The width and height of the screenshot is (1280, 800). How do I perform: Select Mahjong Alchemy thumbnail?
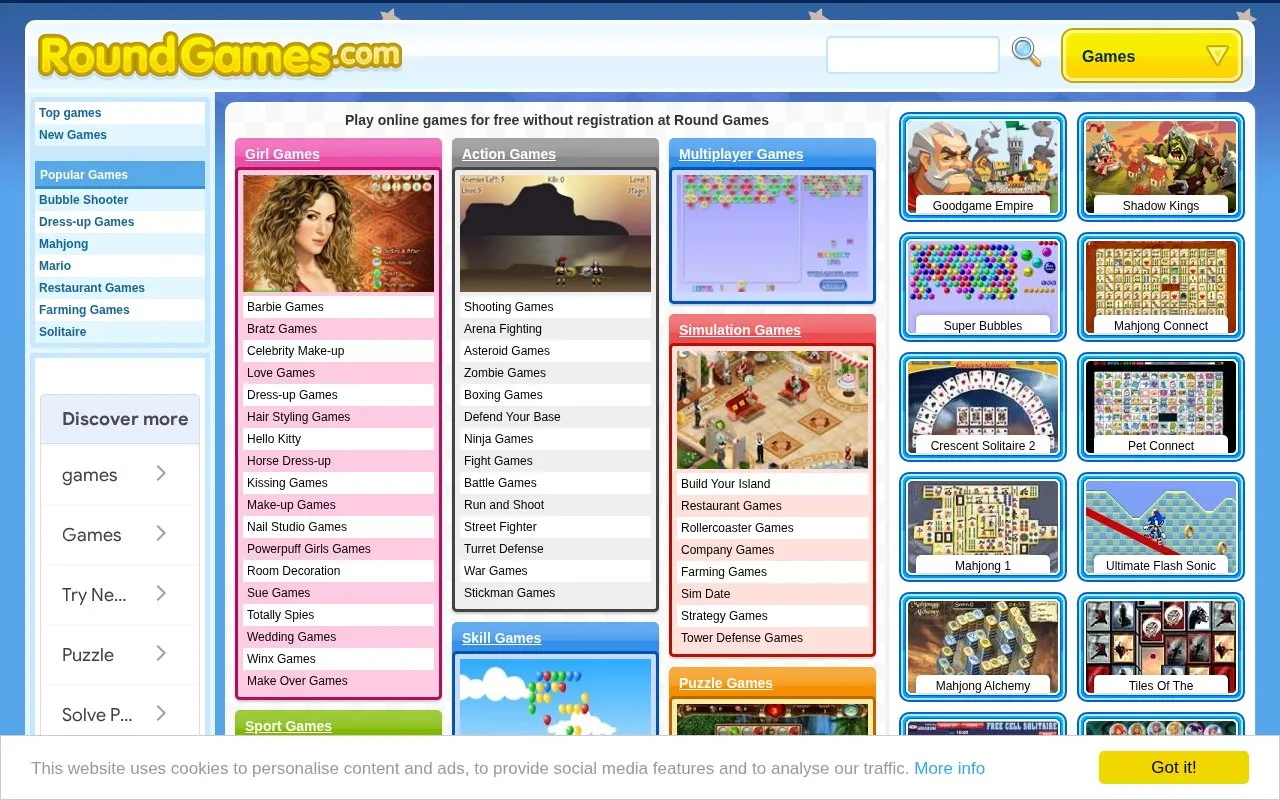(983, 647)
